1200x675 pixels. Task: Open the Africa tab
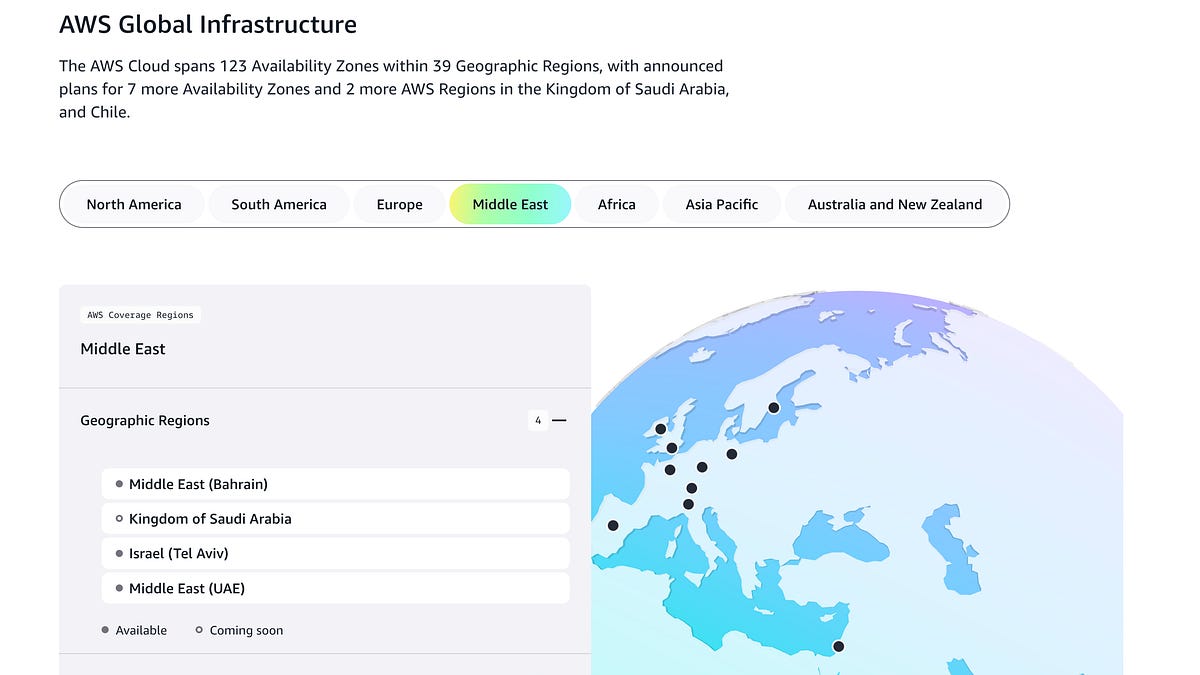(617, 204)
